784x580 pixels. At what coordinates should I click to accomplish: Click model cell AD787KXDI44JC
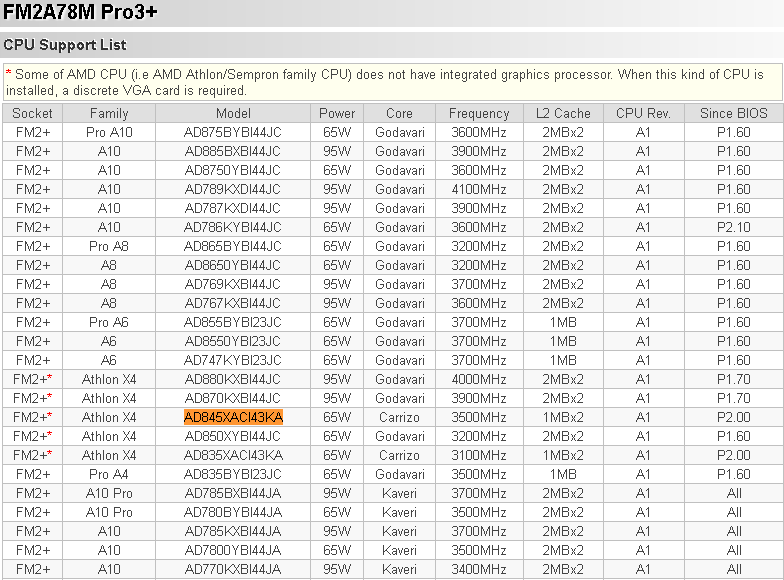pyautogui.click(x=233, y=208)
